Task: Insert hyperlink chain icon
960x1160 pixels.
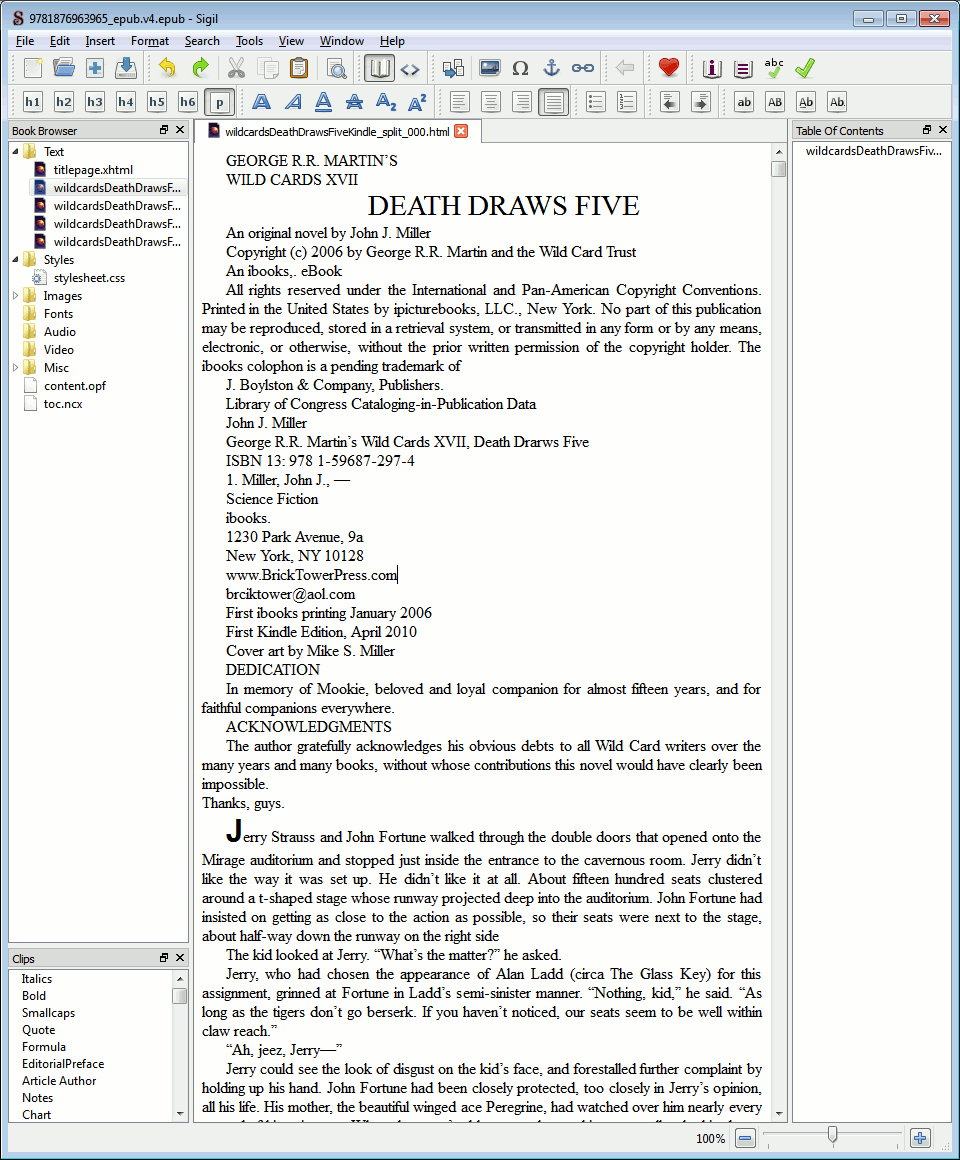Action: (x=583, y=68)
